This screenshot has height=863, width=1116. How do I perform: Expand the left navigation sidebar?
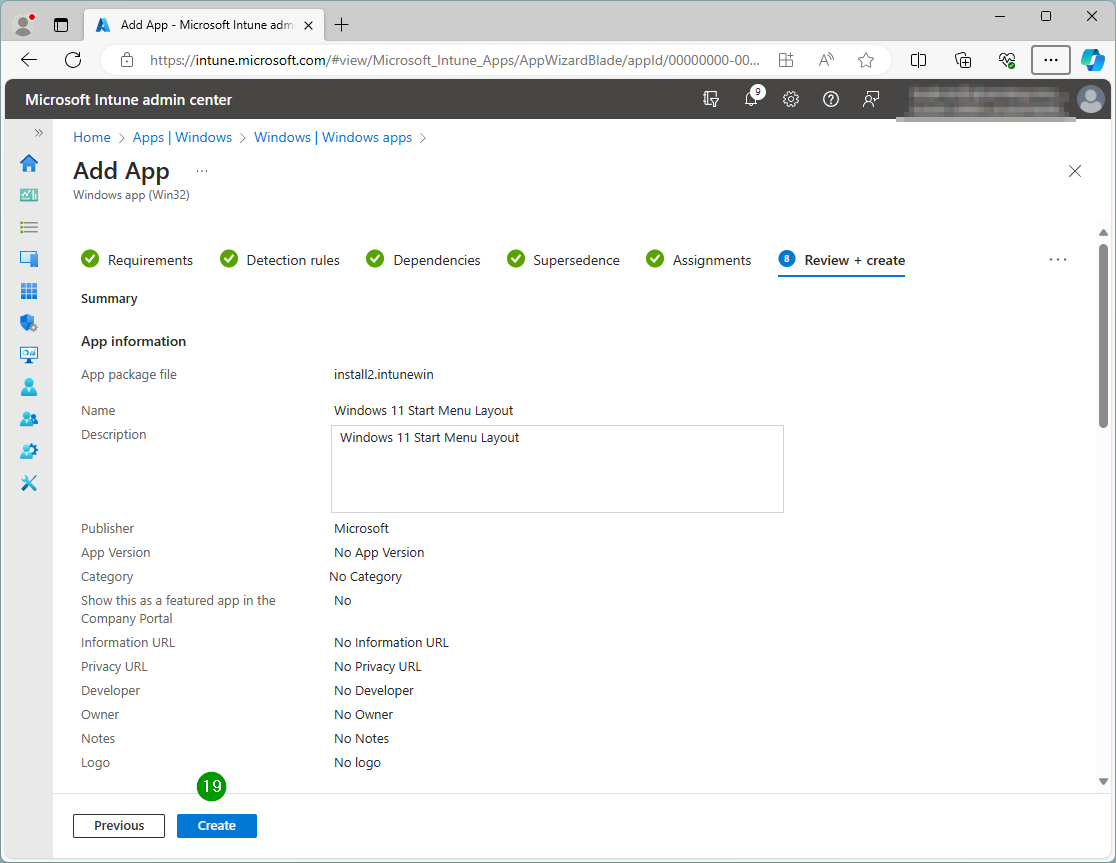[x=39, y=132]
